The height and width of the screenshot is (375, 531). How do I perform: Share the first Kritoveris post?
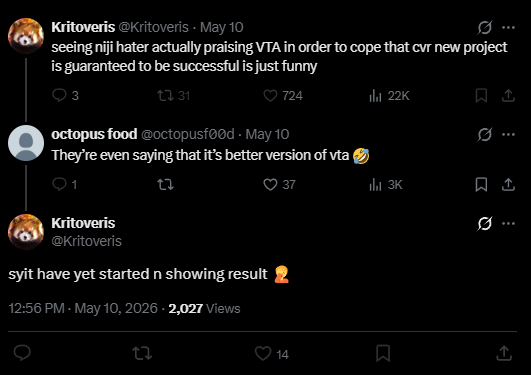[x=508, y=96]
